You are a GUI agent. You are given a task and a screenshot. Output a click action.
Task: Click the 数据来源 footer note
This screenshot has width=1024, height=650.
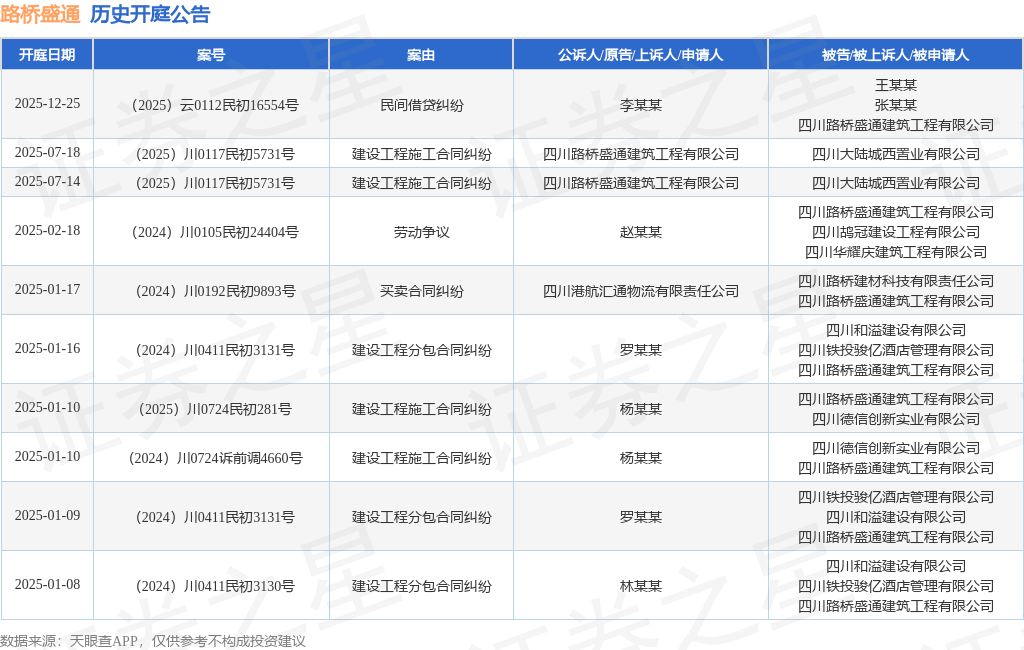point(153,641)
